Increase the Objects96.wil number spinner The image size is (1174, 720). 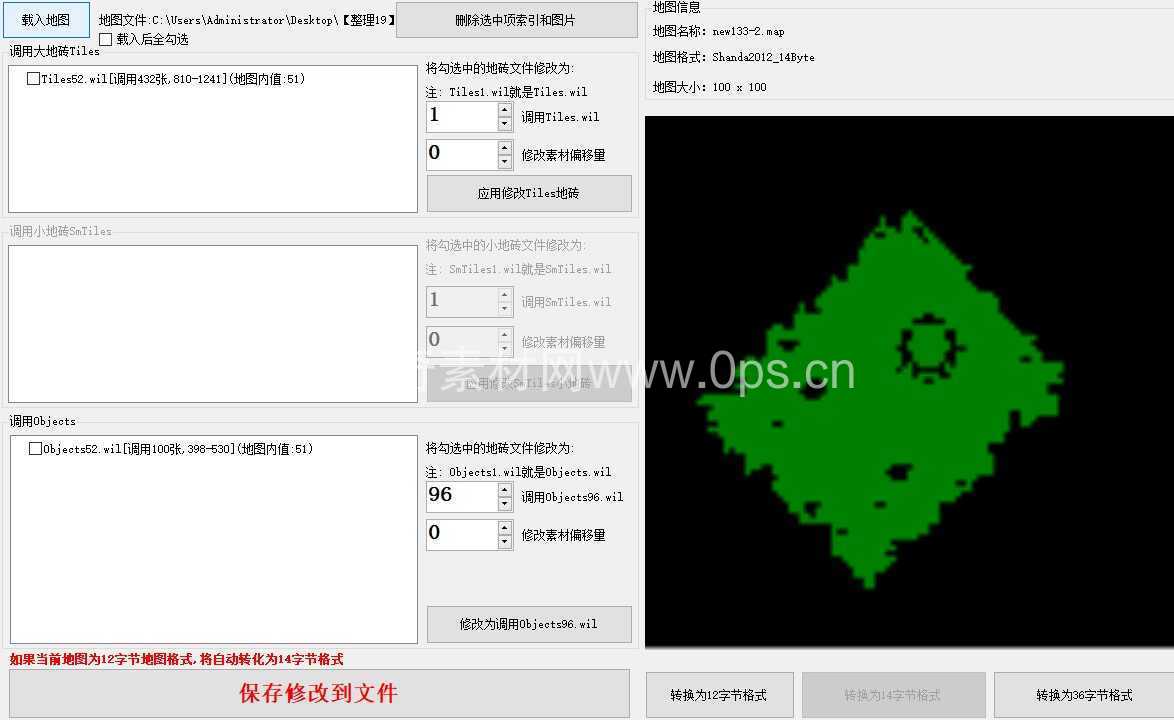pos(505,490)
